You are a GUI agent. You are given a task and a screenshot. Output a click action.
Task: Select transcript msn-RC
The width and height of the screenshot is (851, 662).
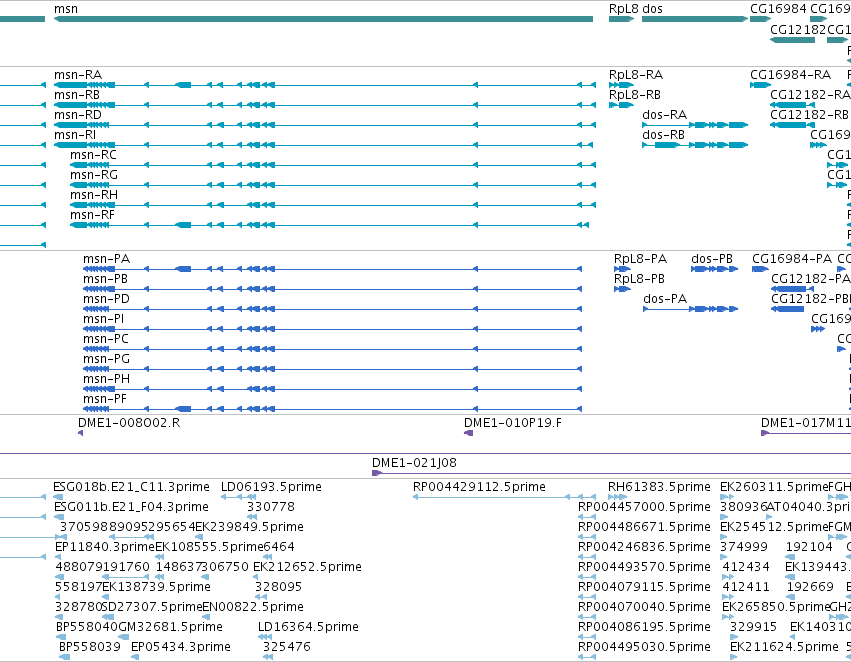pyautogui.click(x=93, y=155)
